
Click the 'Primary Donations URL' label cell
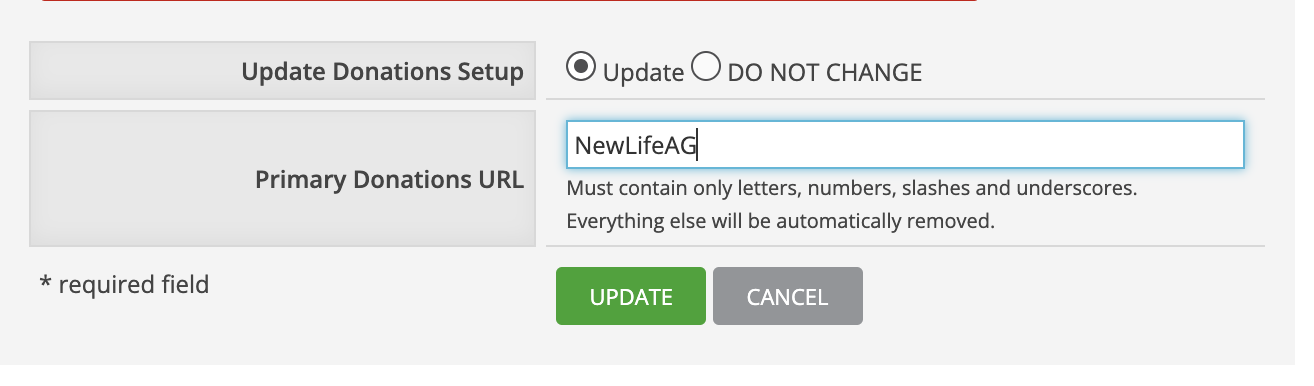point(281,179)
